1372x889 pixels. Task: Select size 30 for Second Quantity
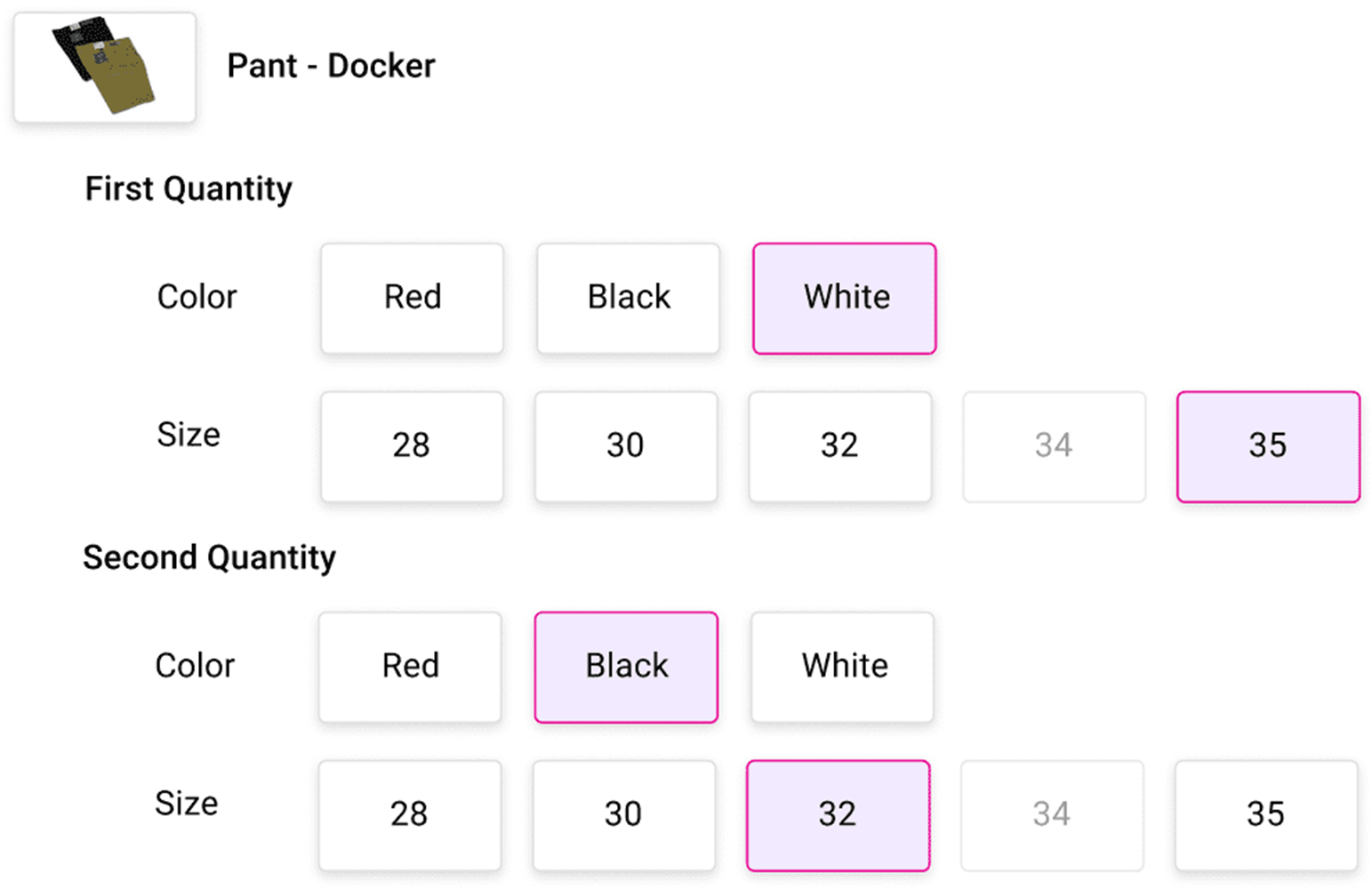point(624,815)
